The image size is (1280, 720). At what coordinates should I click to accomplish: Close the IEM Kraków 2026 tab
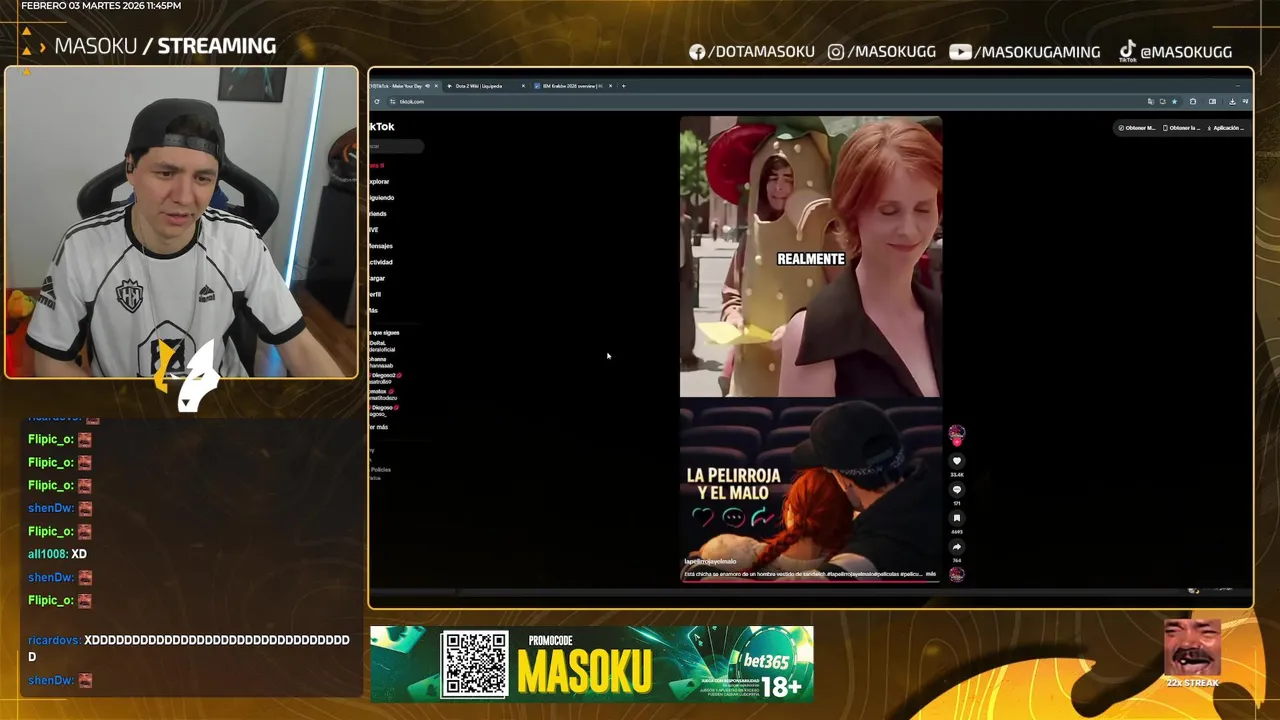[x=610, y=86]
